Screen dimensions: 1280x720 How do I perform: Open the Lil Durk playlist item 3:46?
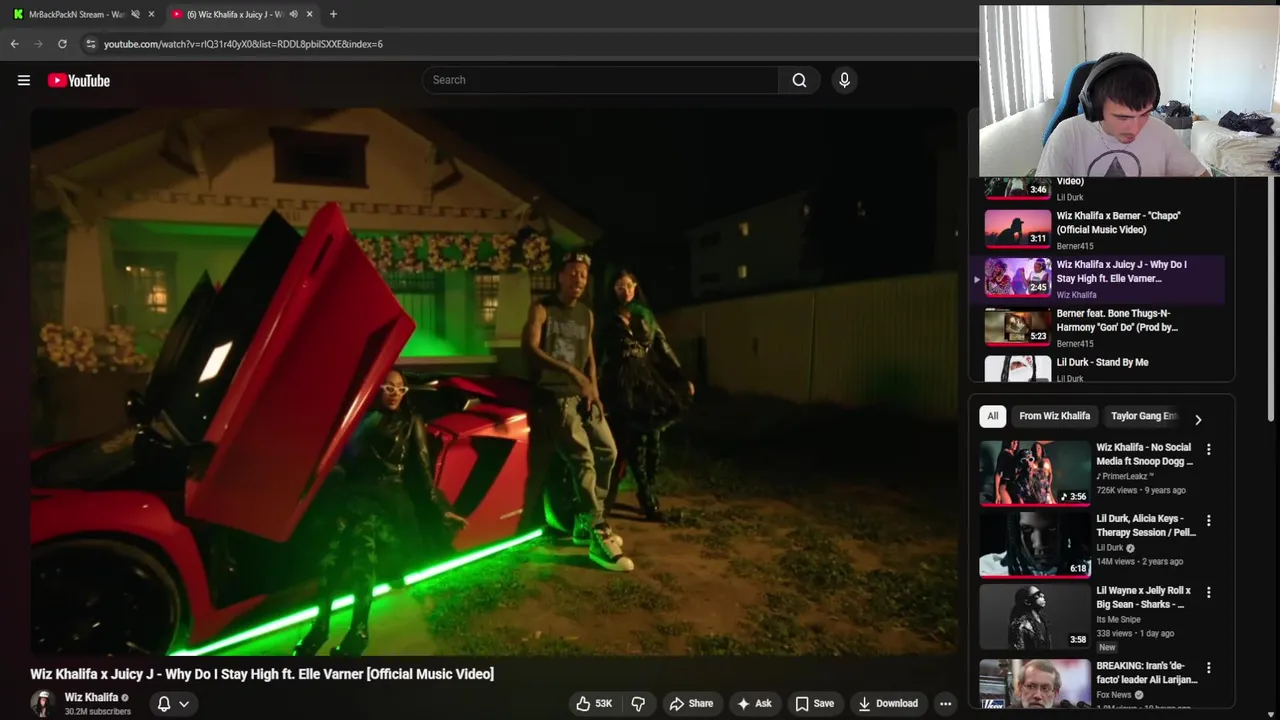1098,190
